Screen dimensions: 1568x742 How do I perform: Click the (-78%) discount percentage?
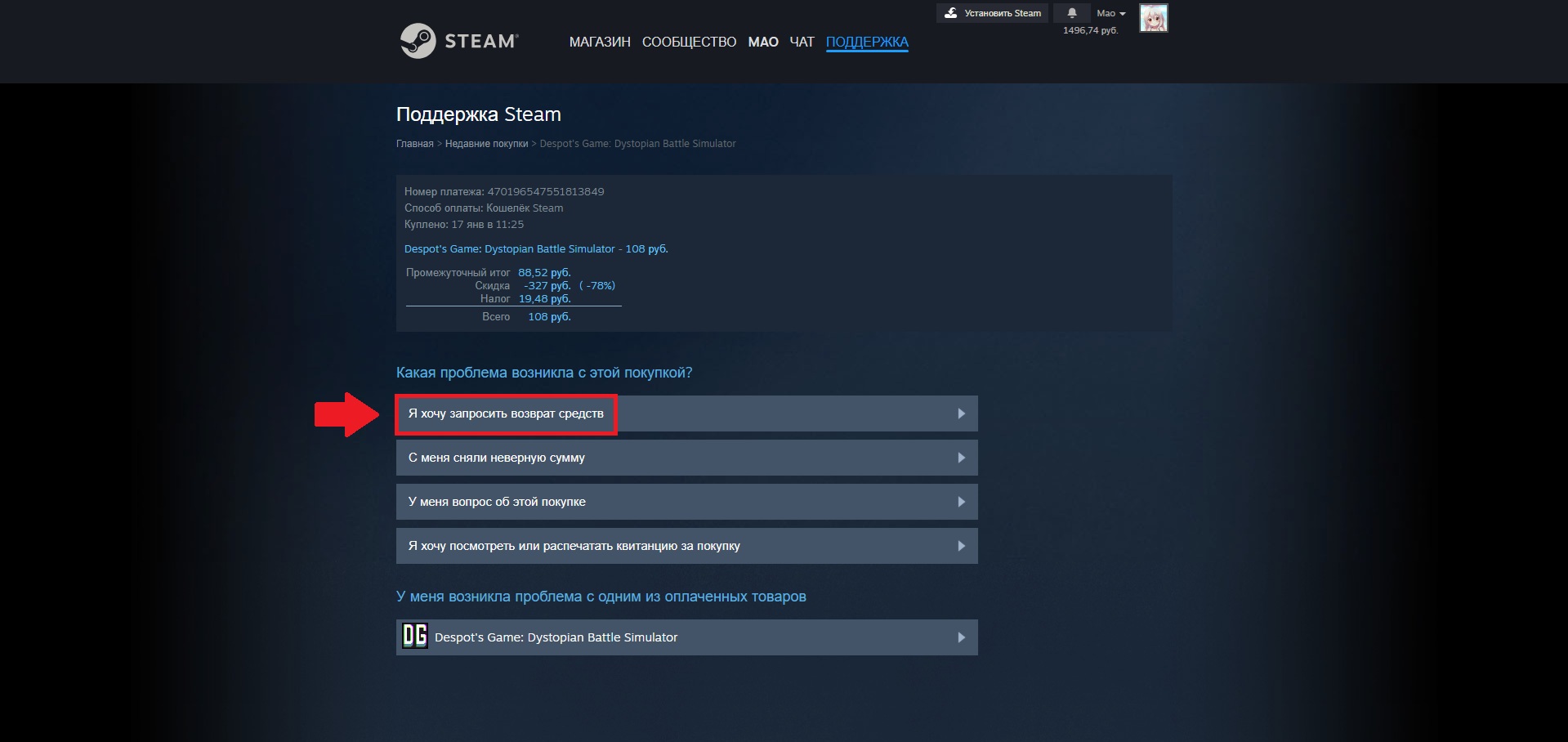tap(597, 286)
